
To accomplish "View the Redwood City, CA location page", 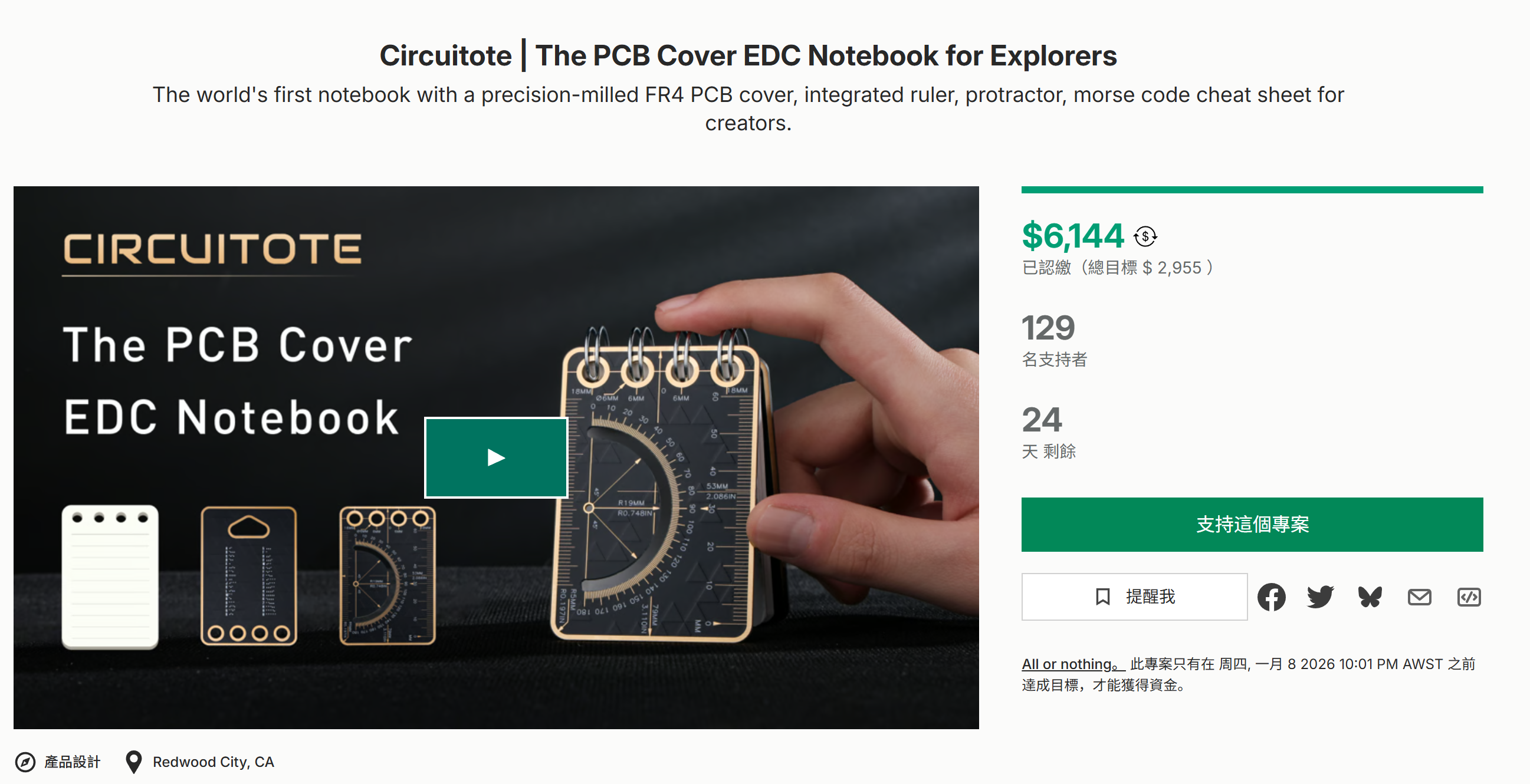I will click(x=213, y=762).
